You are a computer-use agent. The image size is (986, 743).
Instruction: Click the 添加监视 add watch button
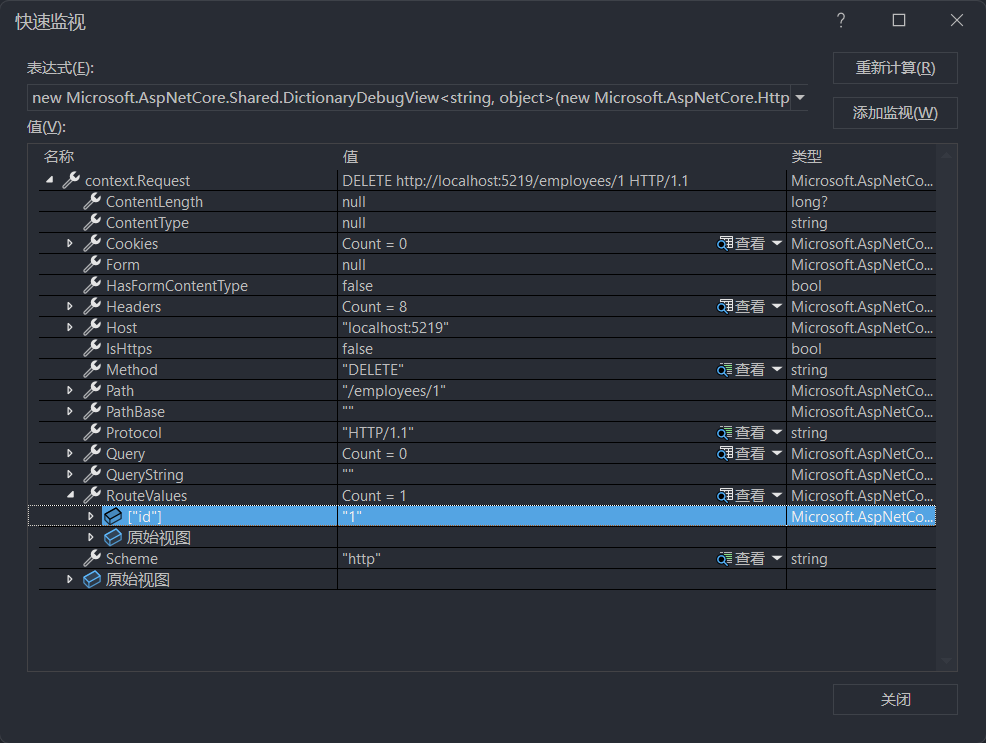click(895, 113)
